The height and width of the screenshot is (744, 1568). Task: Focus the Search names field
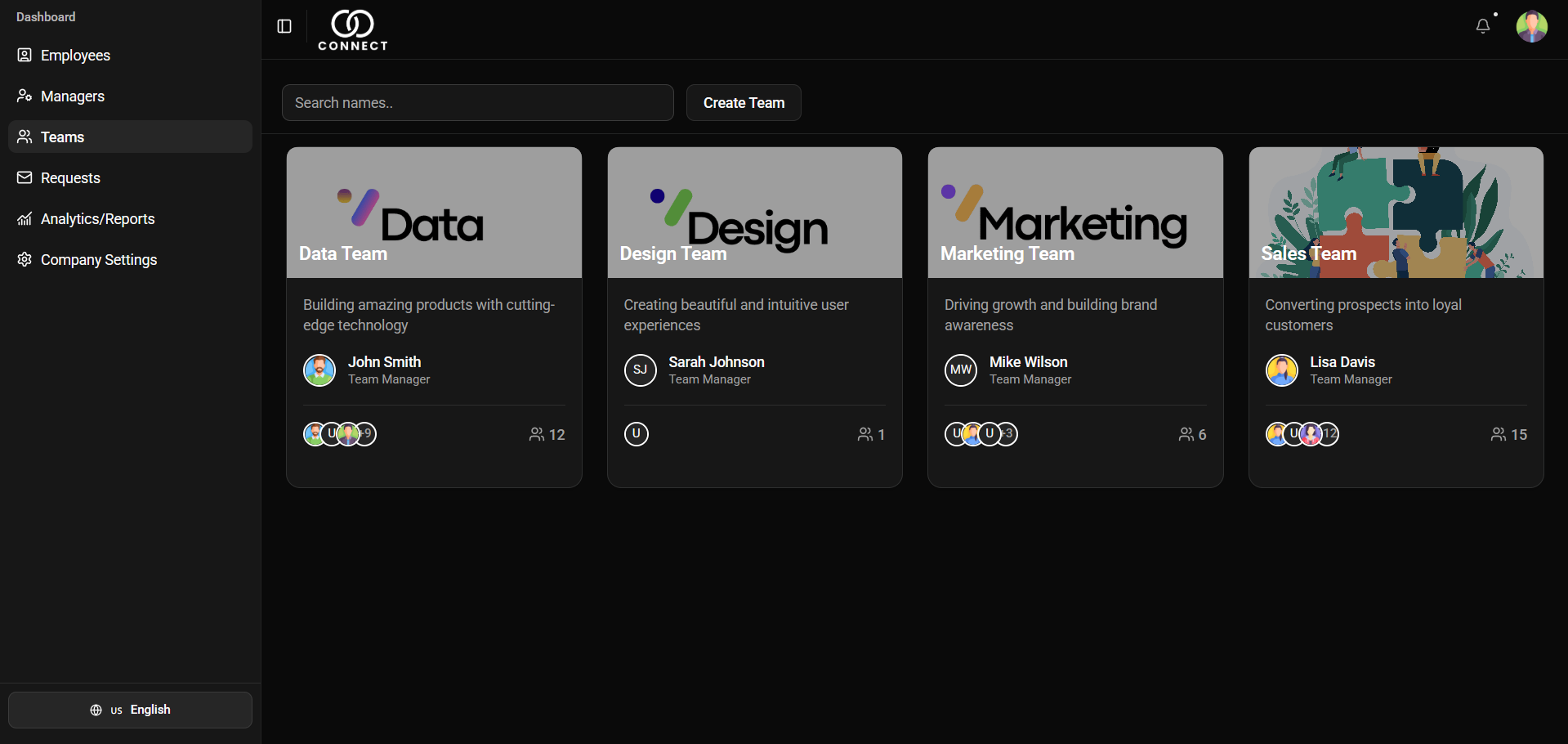[x=477, y=103]
